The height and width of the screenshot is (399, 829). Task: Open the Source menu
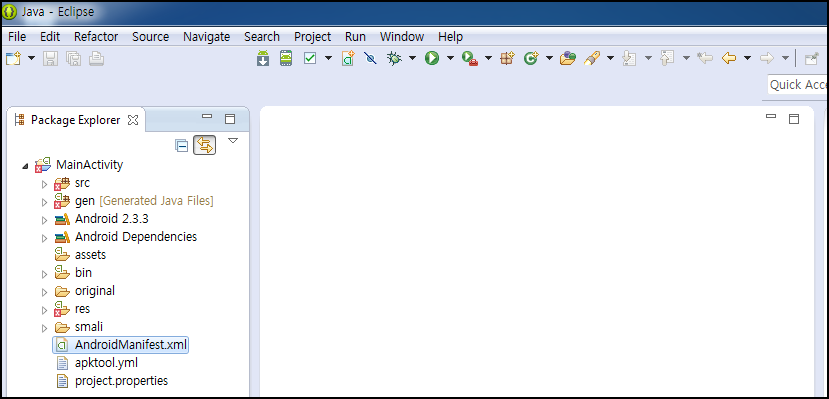151,36
